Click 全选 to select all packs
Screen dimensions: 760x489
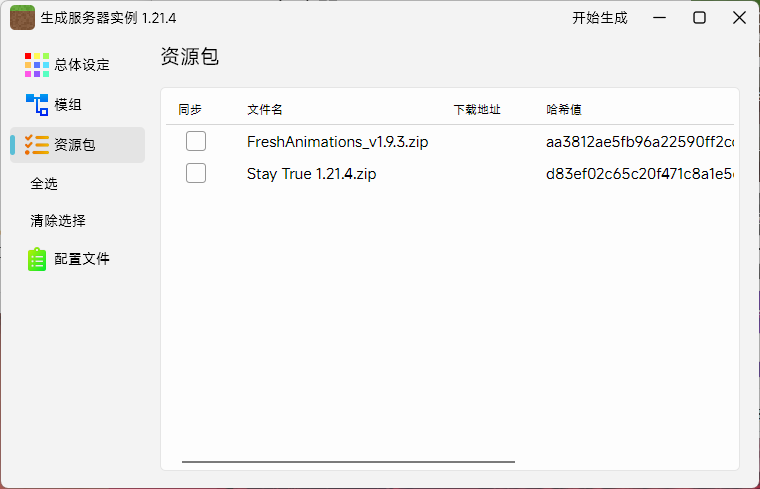pos(44,184)
